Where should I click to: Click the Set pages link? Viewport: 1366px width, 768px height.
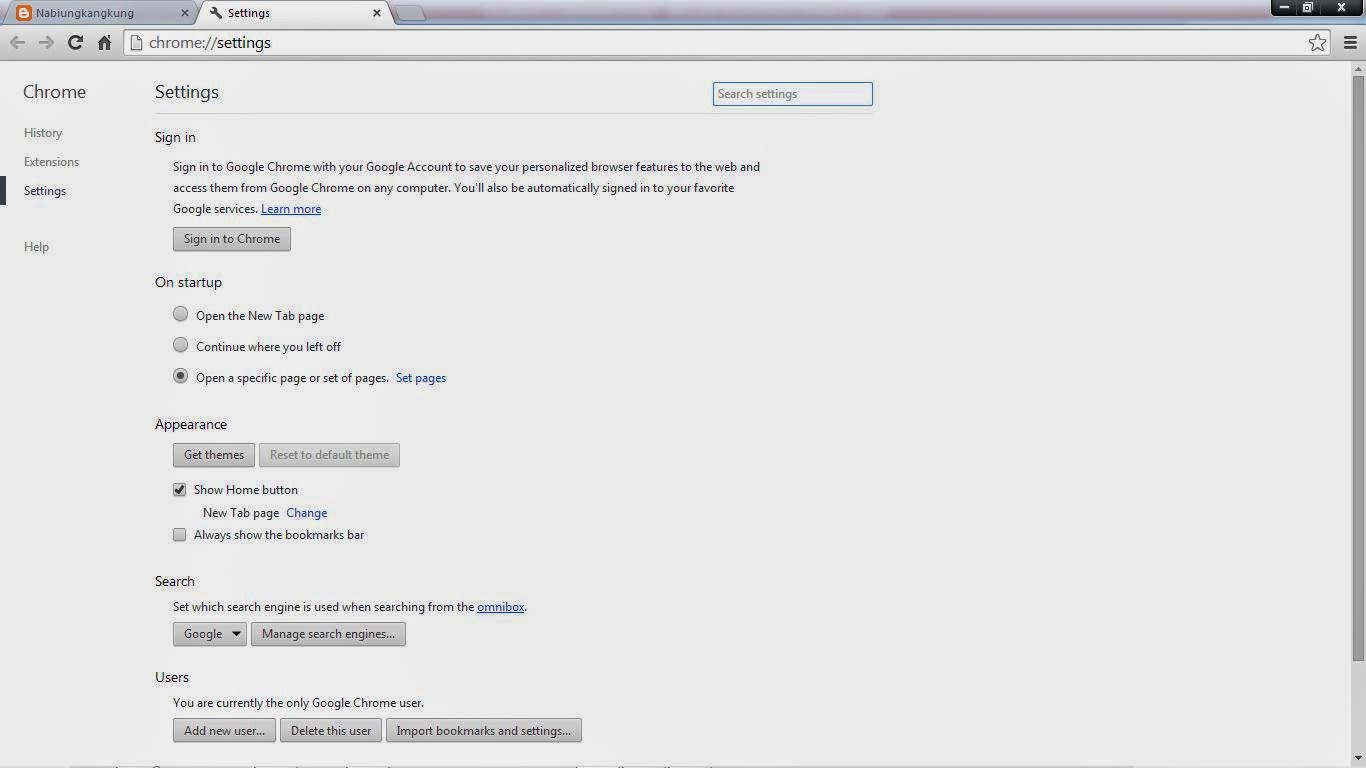tap(421, 378)
